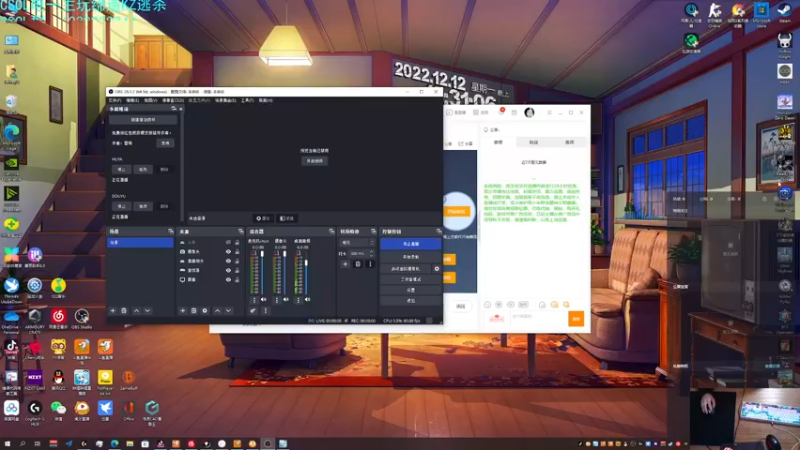Lock the gamepad-icon source
The height and width of the screenshot is (450, 800).
point(237,270)
